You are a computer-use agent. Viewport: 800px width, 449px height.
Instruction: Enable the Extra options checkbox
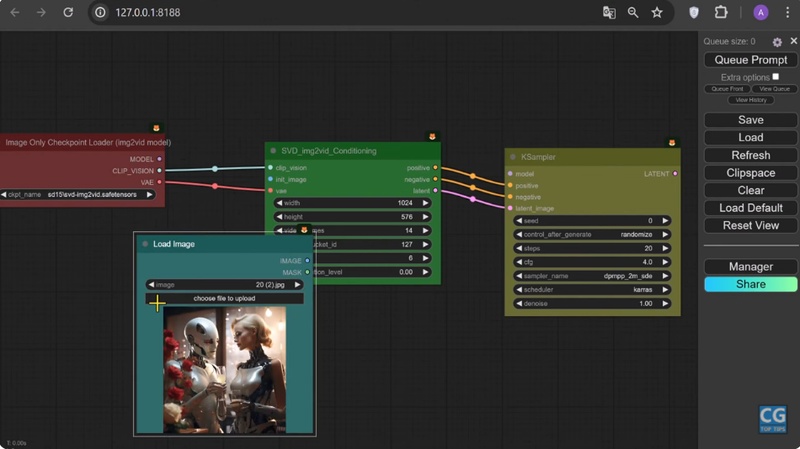775,76
